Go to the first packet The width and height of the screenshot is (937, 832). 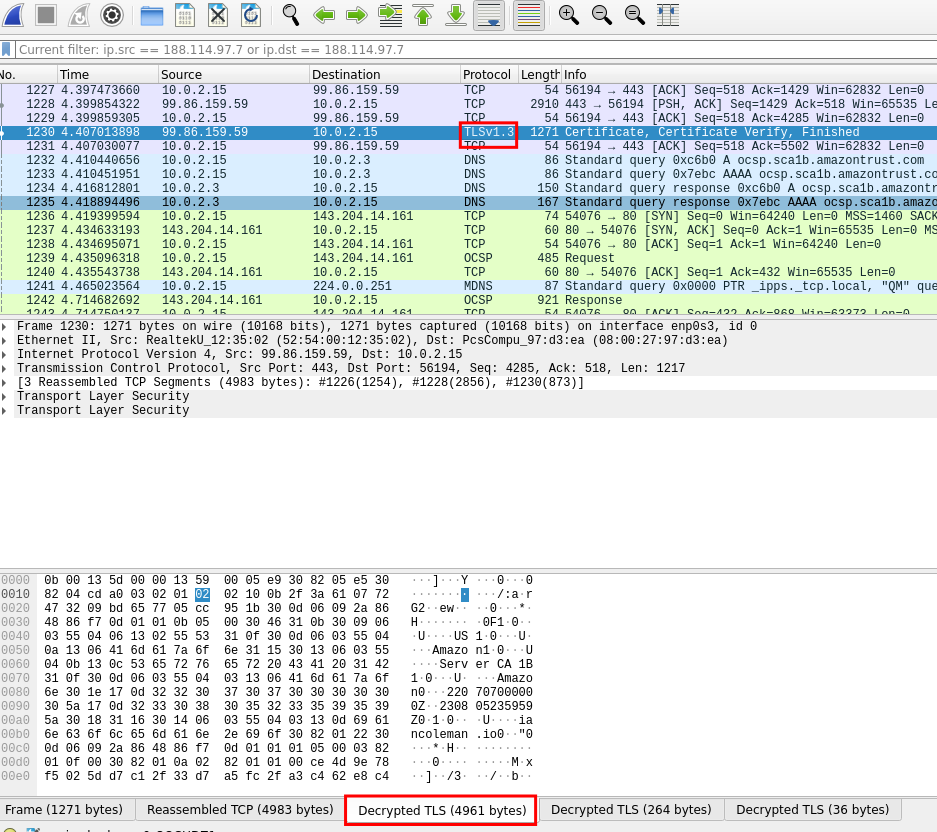click(423, 14)
